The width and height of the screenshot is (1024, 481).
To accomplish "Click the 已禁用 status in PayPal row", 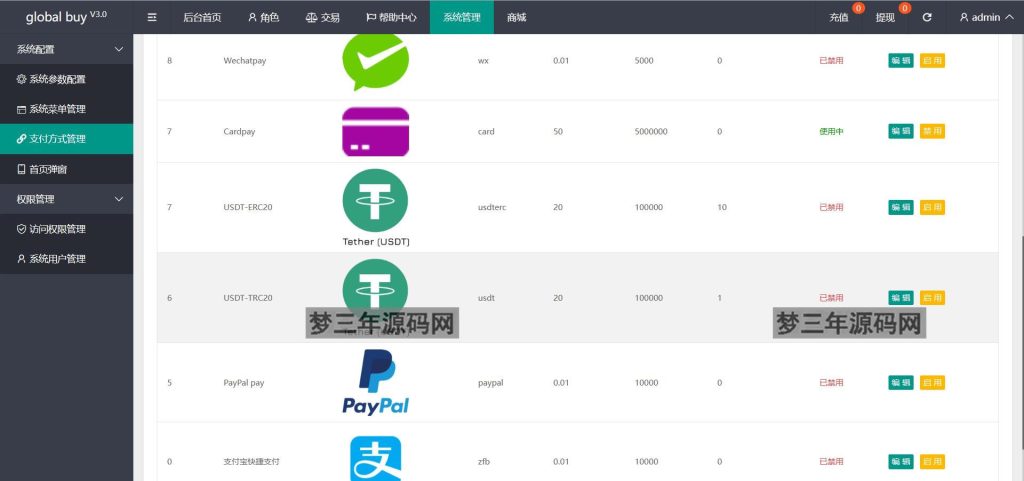I will click(x=831, y=382).
